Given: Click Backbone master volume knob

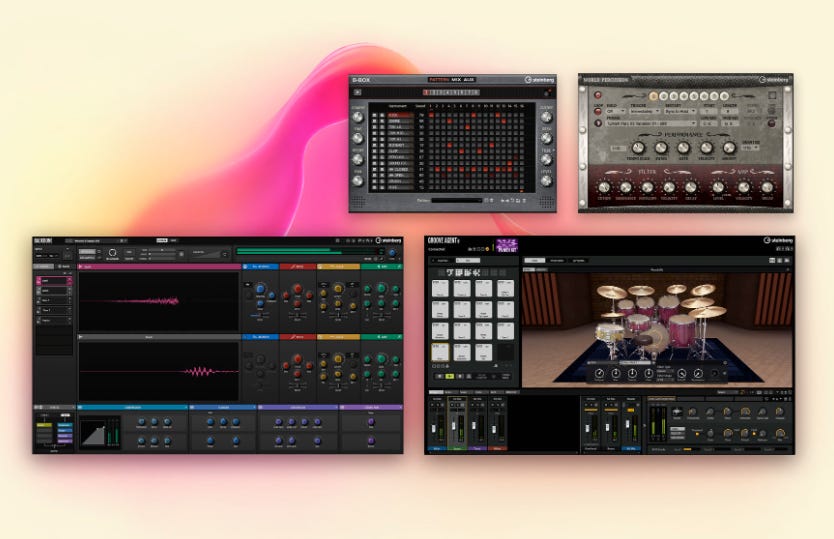Looking at the screenshot, I should click(x=392, y=252).
